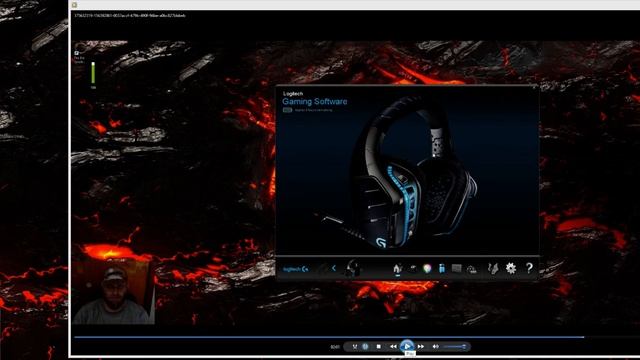Open the surround sound headphone icon
640x360 pixels.
click(471, 269)
